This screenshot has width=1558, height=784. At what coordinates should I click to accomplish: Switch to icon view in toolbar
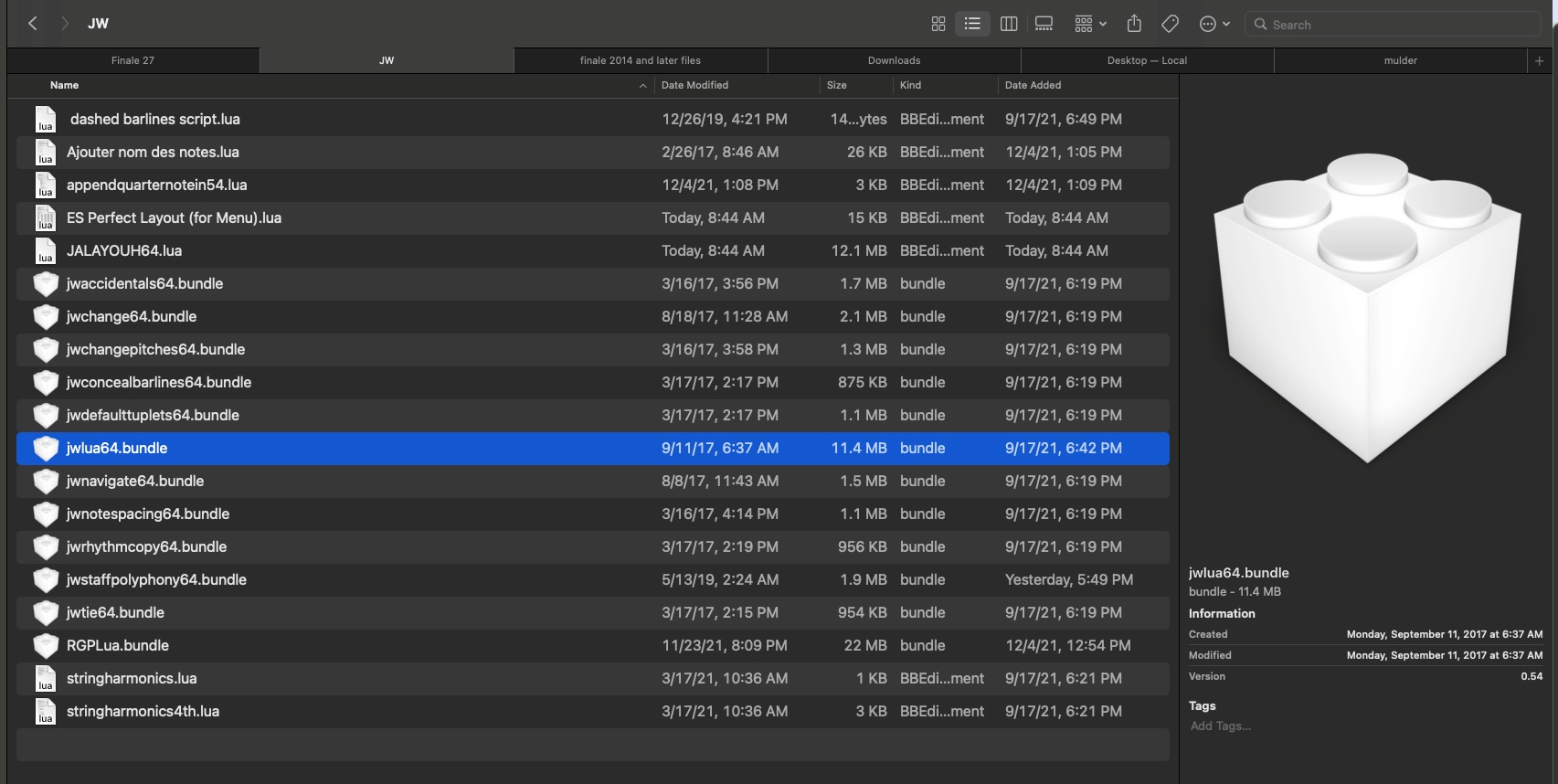(x=938, y=25)
